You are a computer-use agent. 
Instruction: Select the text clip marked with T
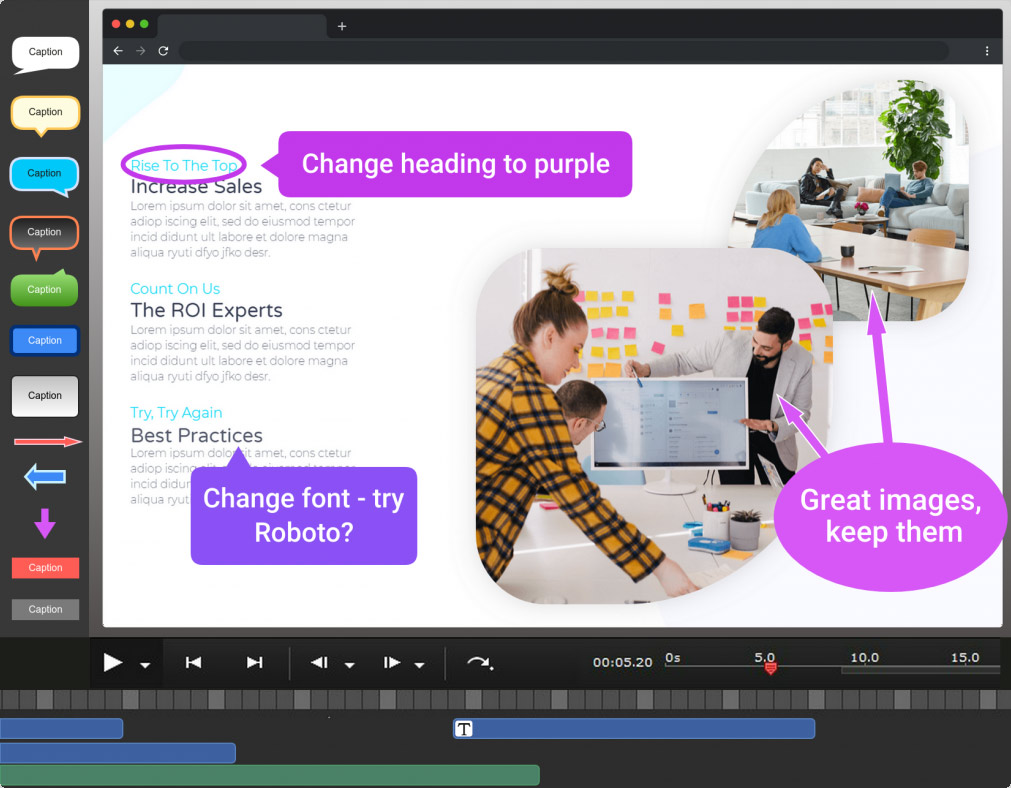point(634,729)
